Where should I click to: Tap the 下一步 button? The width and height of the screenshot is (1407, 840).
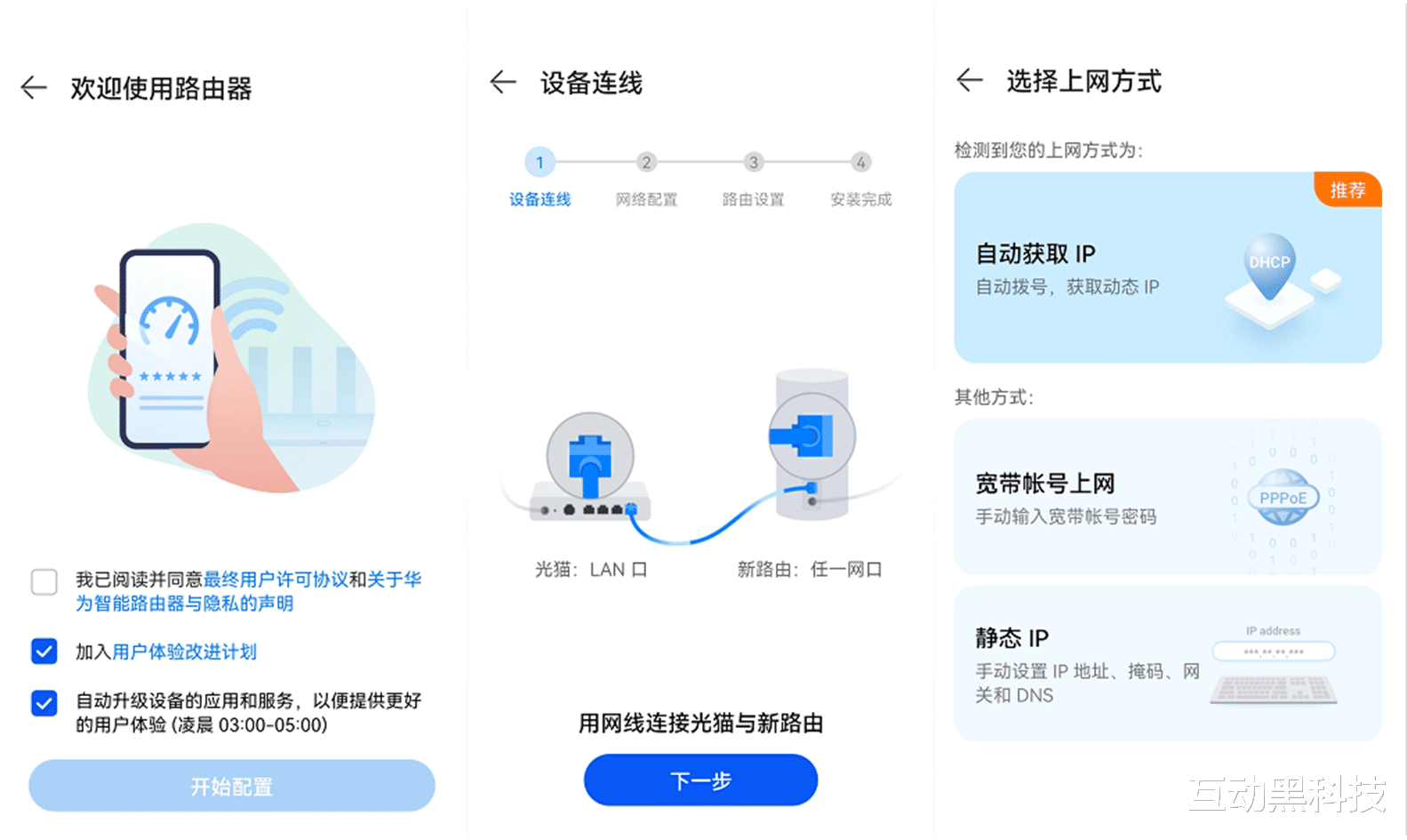pos(700,780)
